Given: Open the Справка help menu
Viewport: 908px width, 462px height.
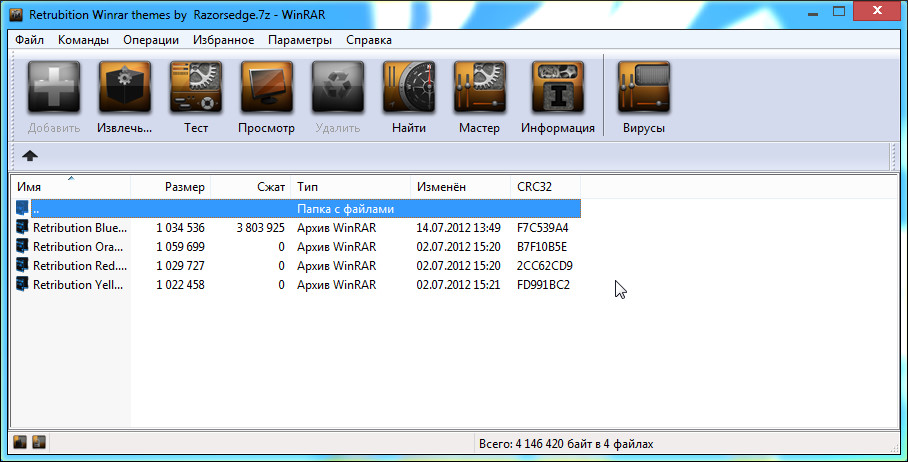Looking at the screenshot, I should pyautogui.click(x=369, y=40).
